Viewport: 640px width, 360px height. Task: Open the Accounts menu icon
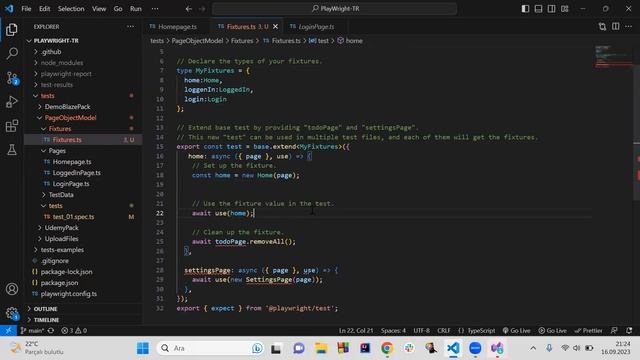(x=12, y=289)
